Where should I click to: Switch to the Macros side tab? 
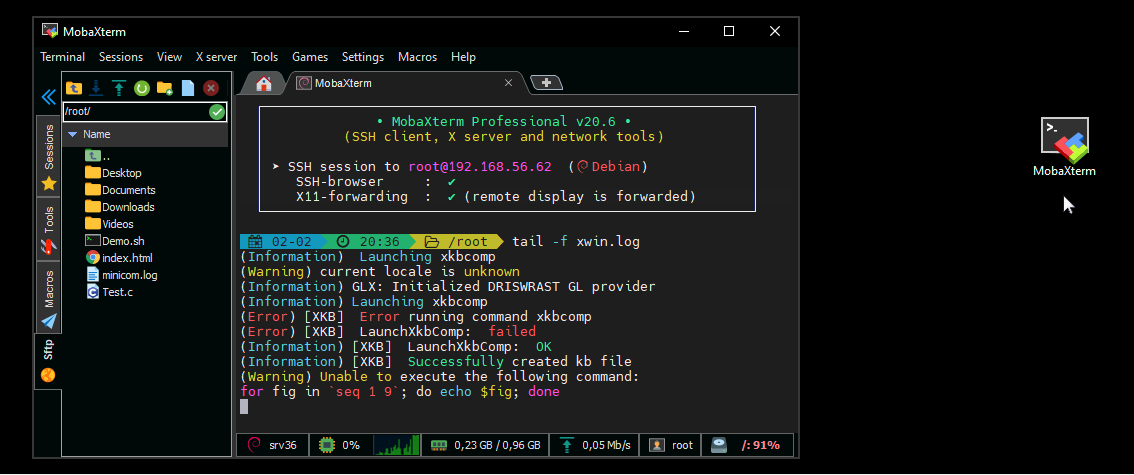coord(48,289)
